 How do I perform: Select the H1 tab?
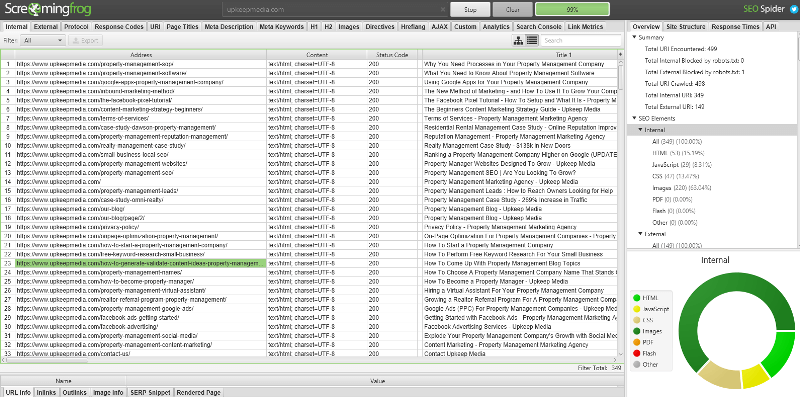coord(314,27)
